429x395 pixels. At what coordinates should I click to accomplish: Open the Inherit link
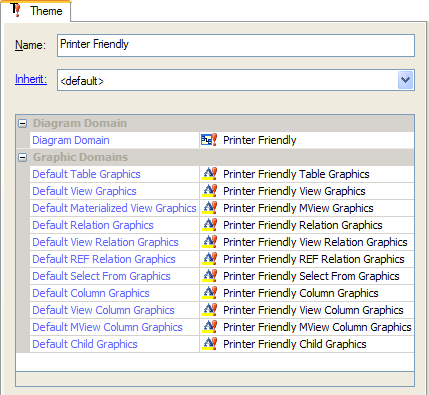point(31,79)
